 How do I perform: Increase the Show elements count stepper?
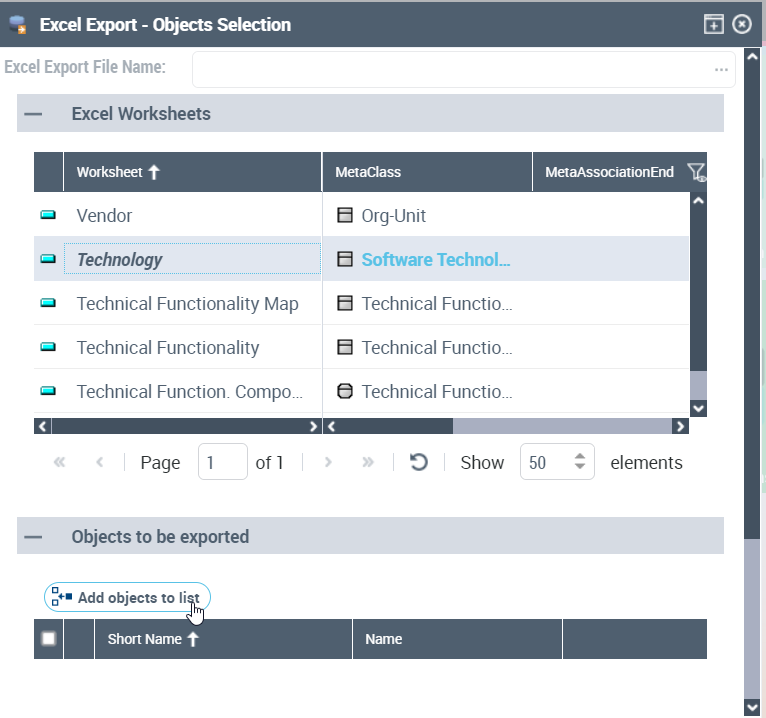pos(579,456)
